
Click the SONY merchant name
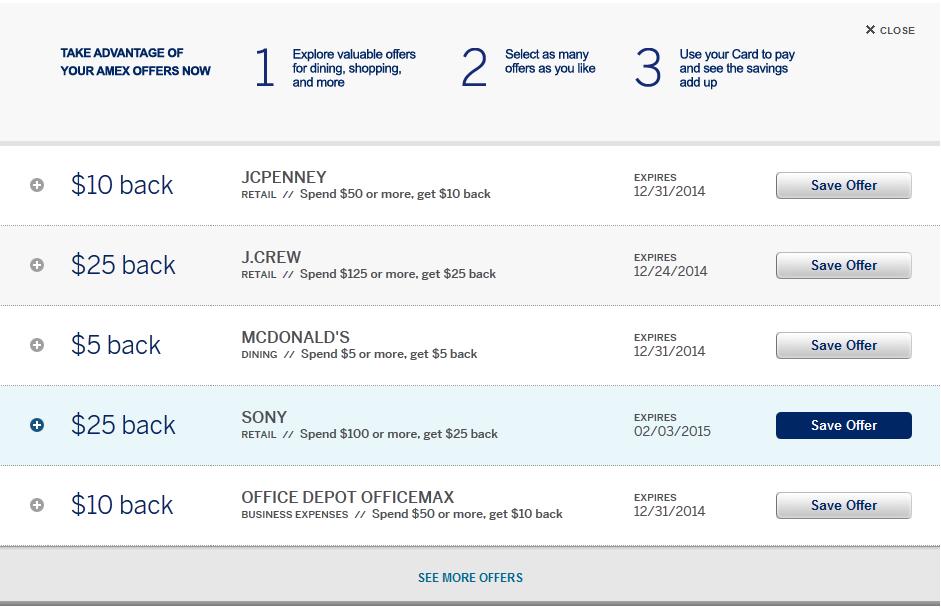264,417
